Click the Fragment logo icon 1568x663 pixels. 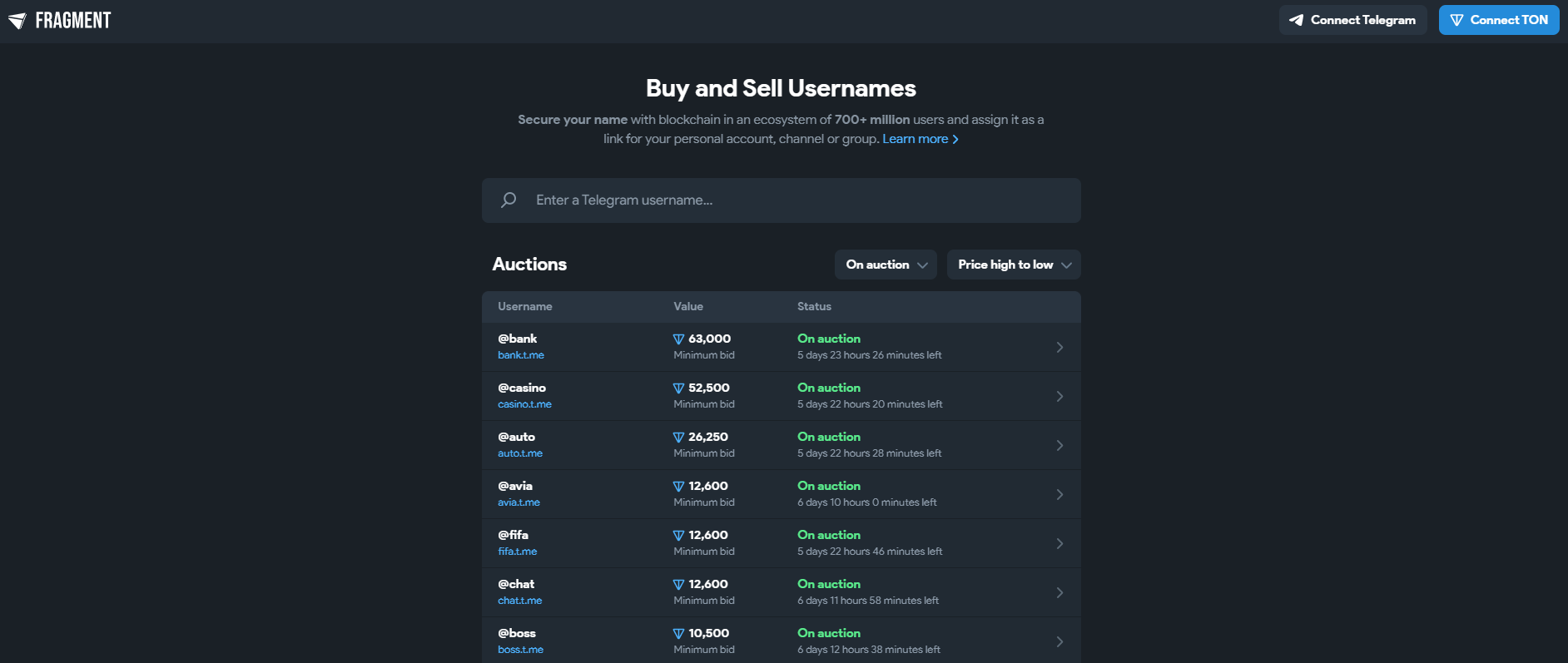pos(17,21)
